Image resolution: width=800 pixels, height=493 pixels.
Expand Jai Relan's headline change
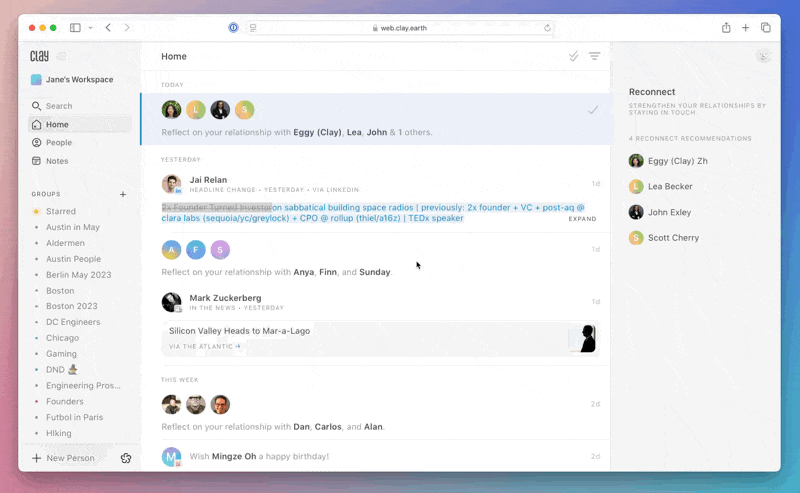click(x=582, y=218)
